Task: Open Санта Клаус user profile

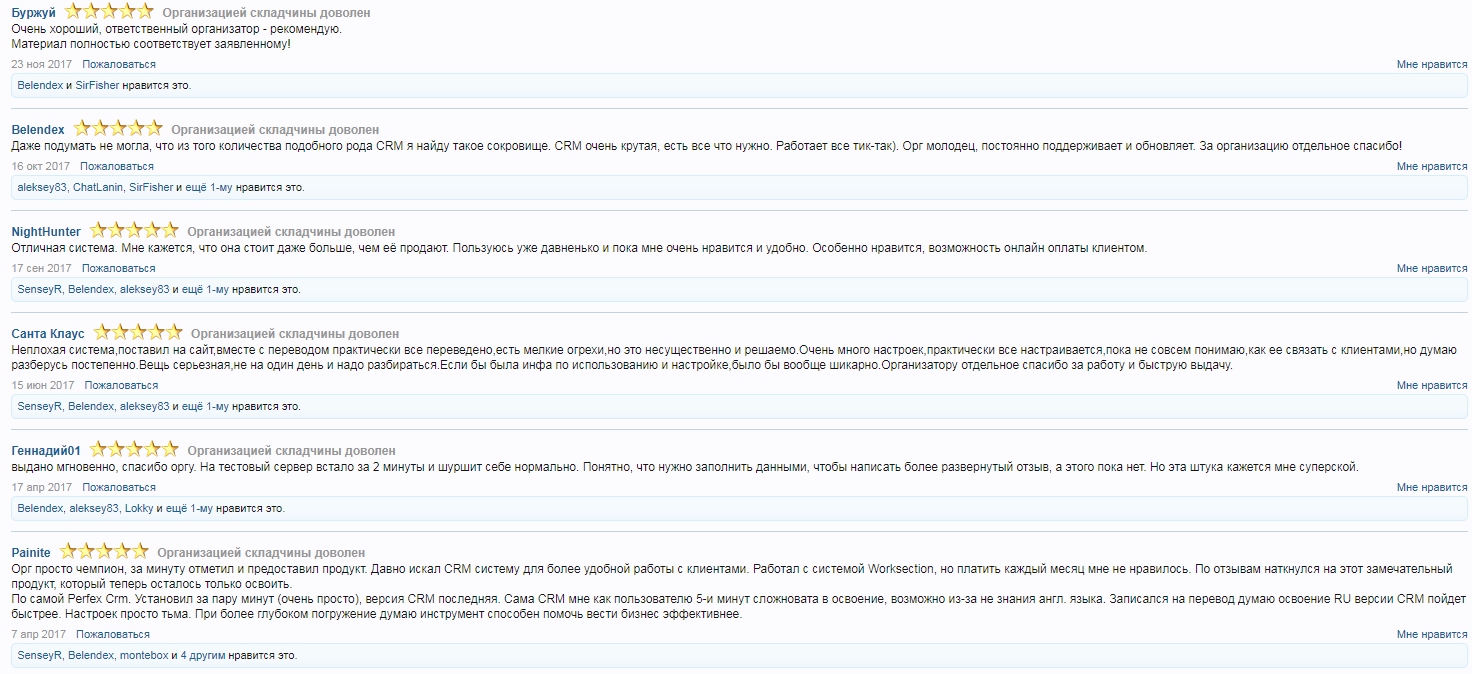Action: [48, 334]
